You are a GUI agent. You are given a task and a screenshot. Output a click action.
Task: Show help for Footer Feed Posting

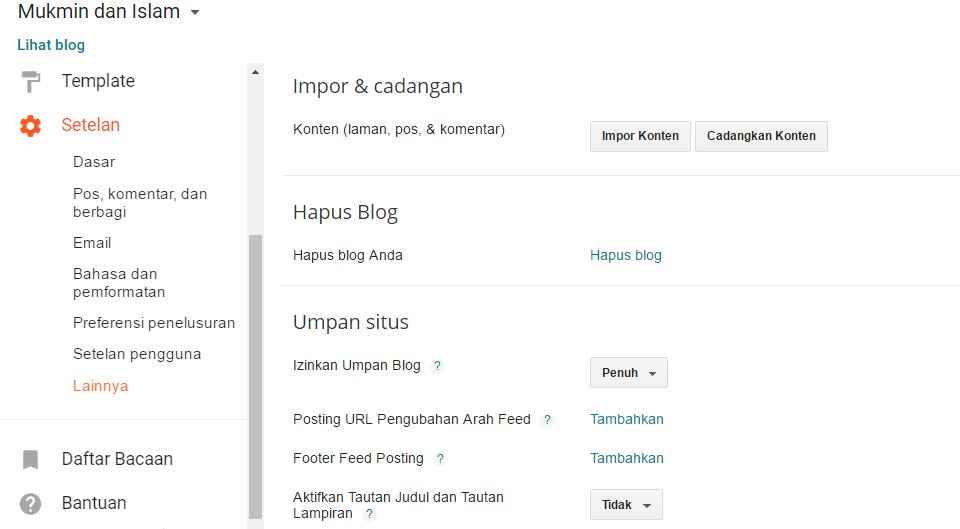440,459
